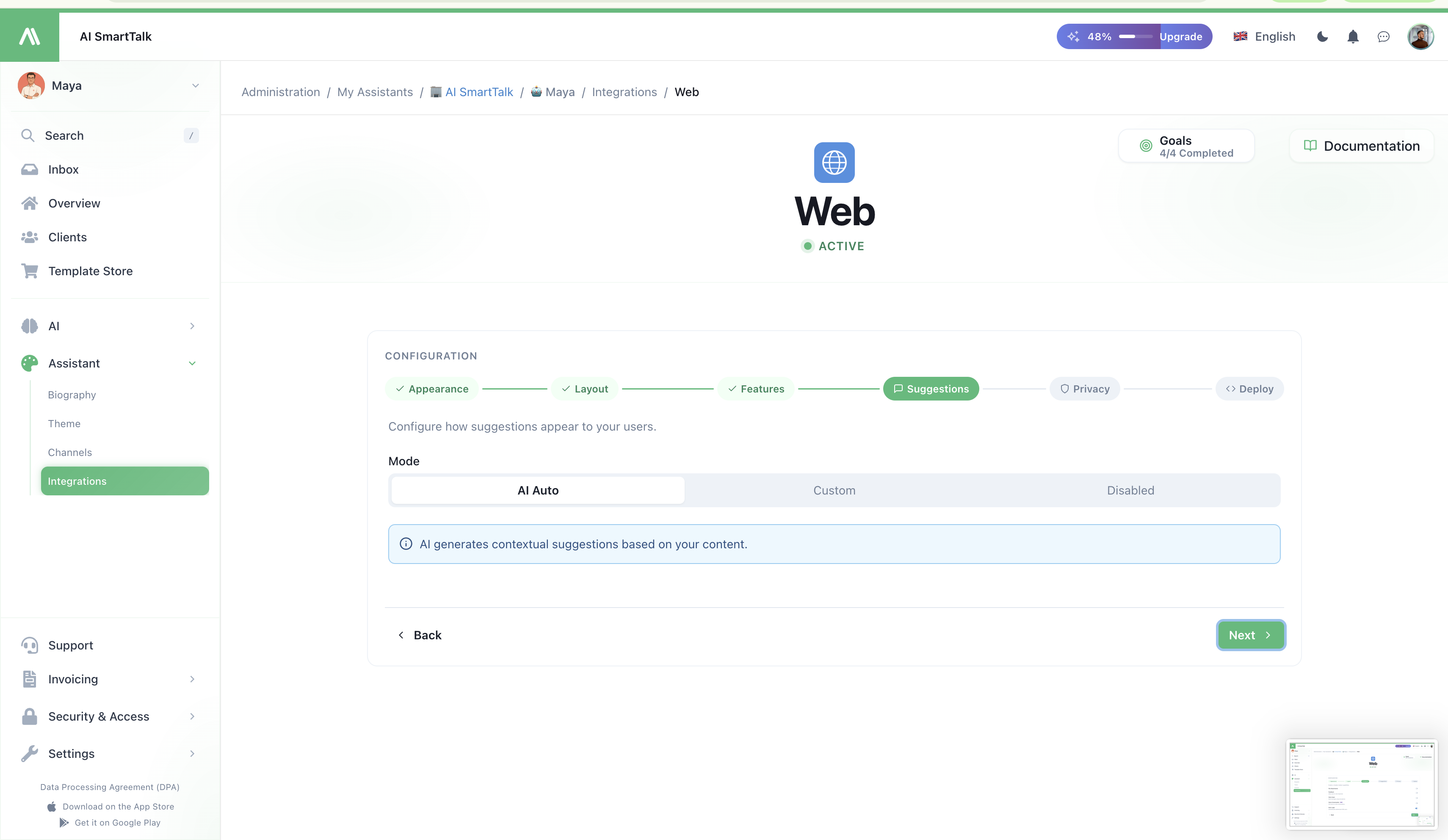Click the 48% usage progress bar
The height and width of the screenshot is (840, 1448).
pyautogui.click(x=1135, y=37)
